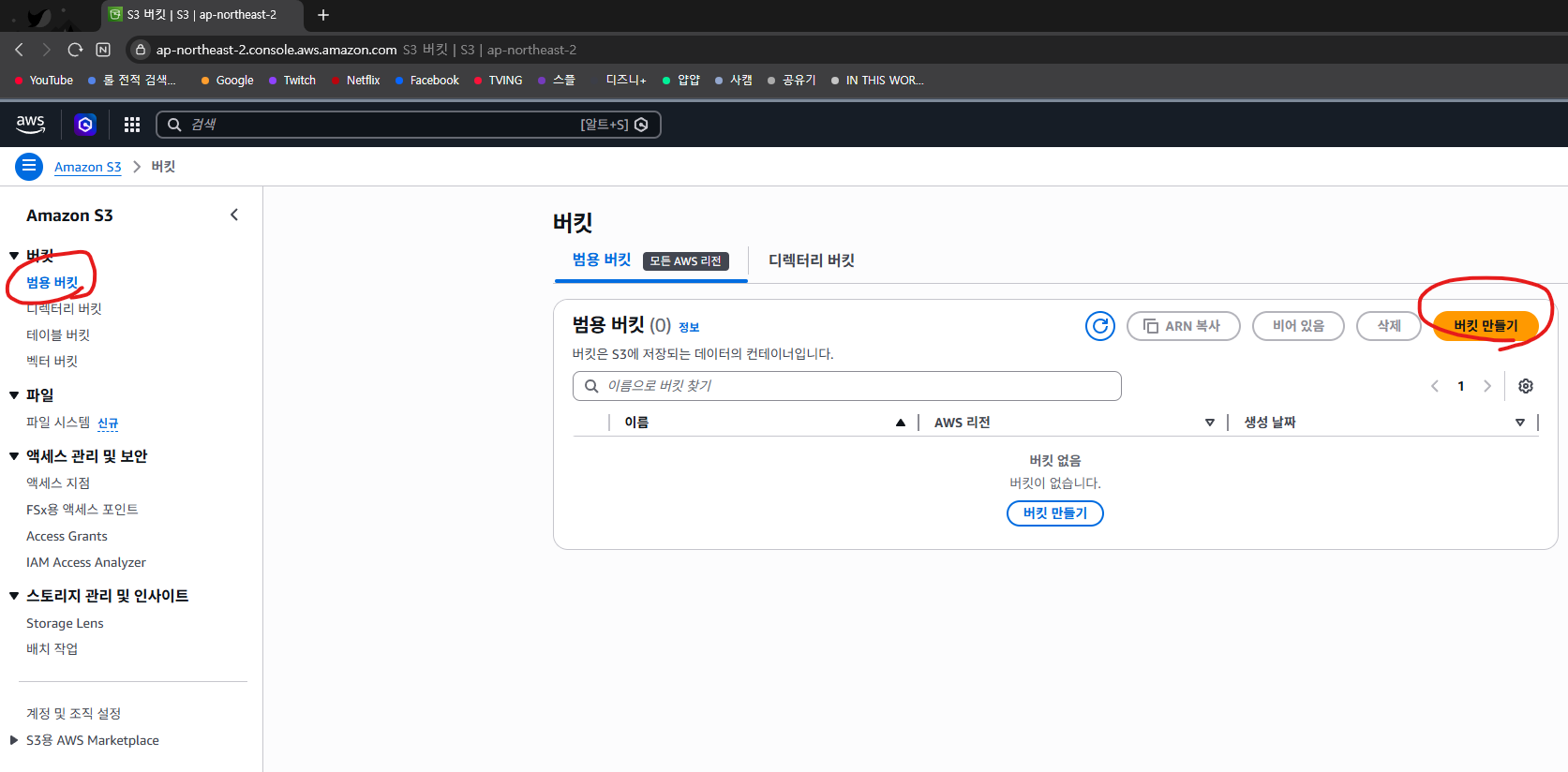Viewport: 1568px width, 772px height.
Task: Focus the 이름으로 버킷 찾기 search field
Action: click(847, 386)
